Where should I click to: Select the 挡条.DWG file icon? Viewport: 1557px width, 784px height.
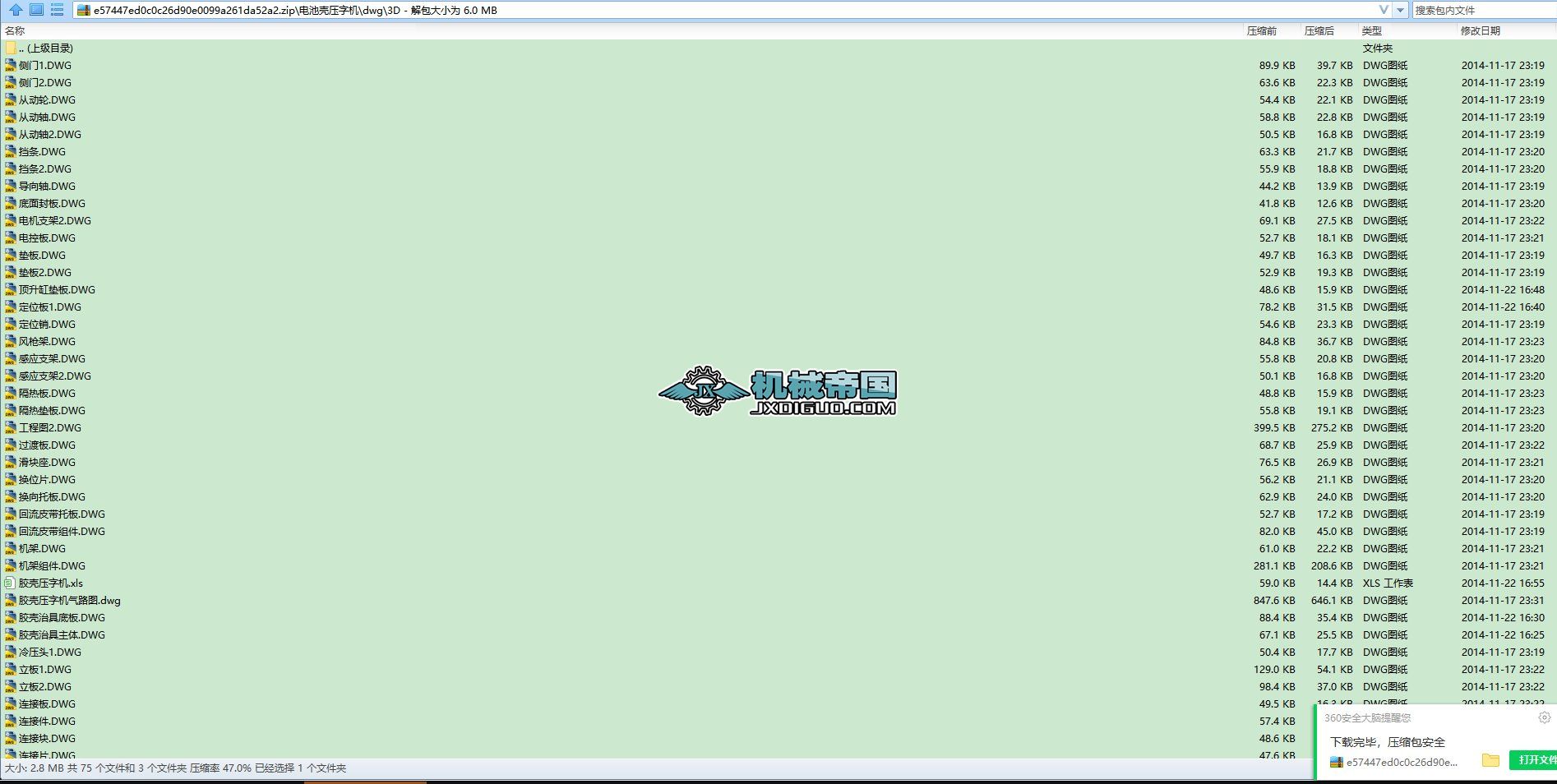[x=10, y=151]
